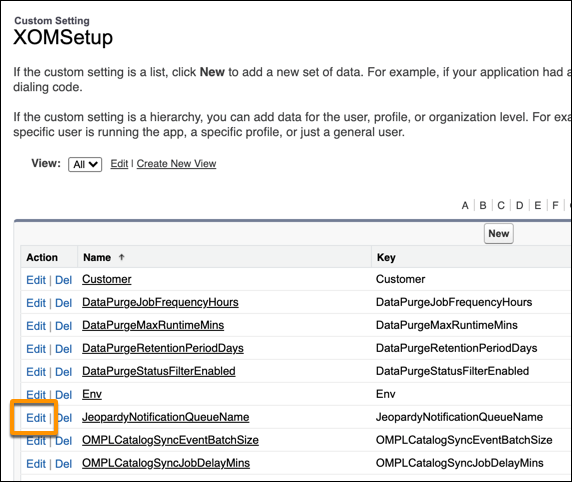Edit the DataPurgeRetentionPeriodDays row

click(36, 349)
